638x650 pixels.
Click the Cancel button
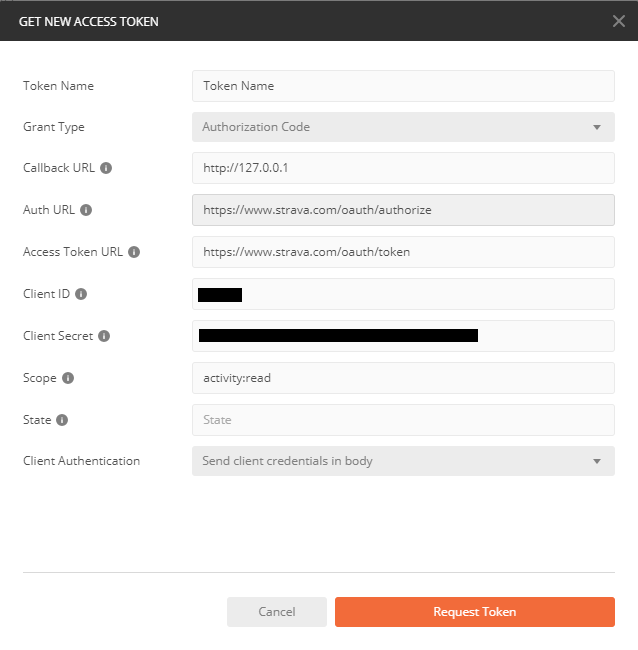pyautogui.click(x=277, y=612)
